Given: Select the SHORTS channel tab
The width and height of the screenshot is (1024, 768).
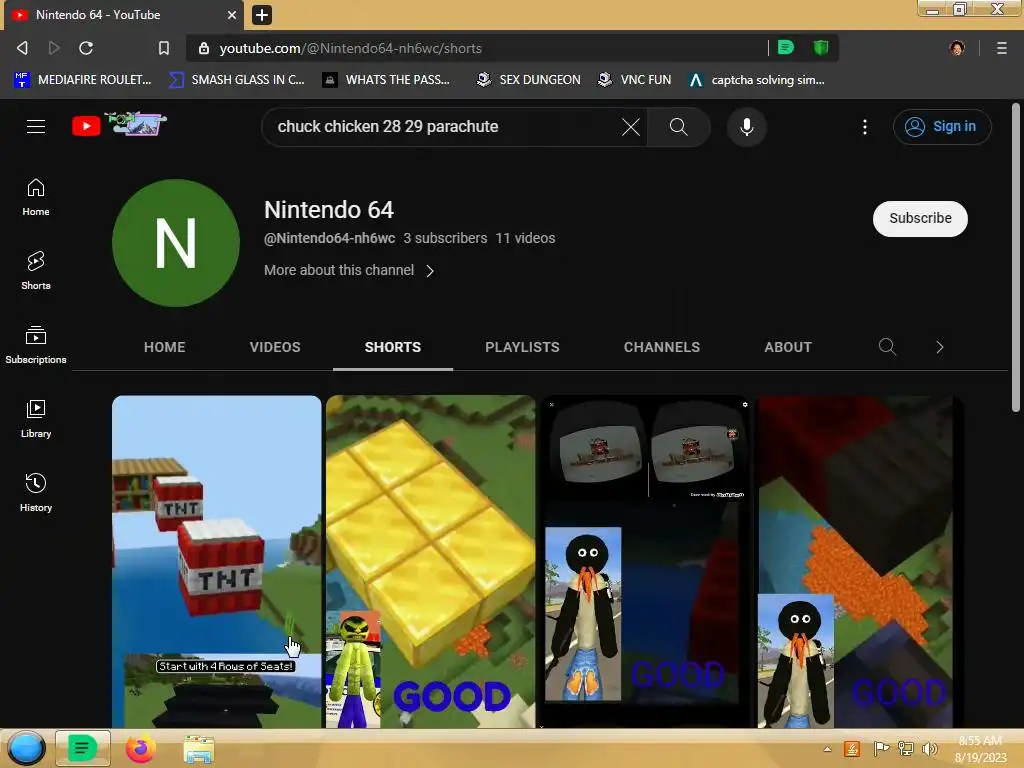Looking at the screenshot, I should click(x=392, y=347).
